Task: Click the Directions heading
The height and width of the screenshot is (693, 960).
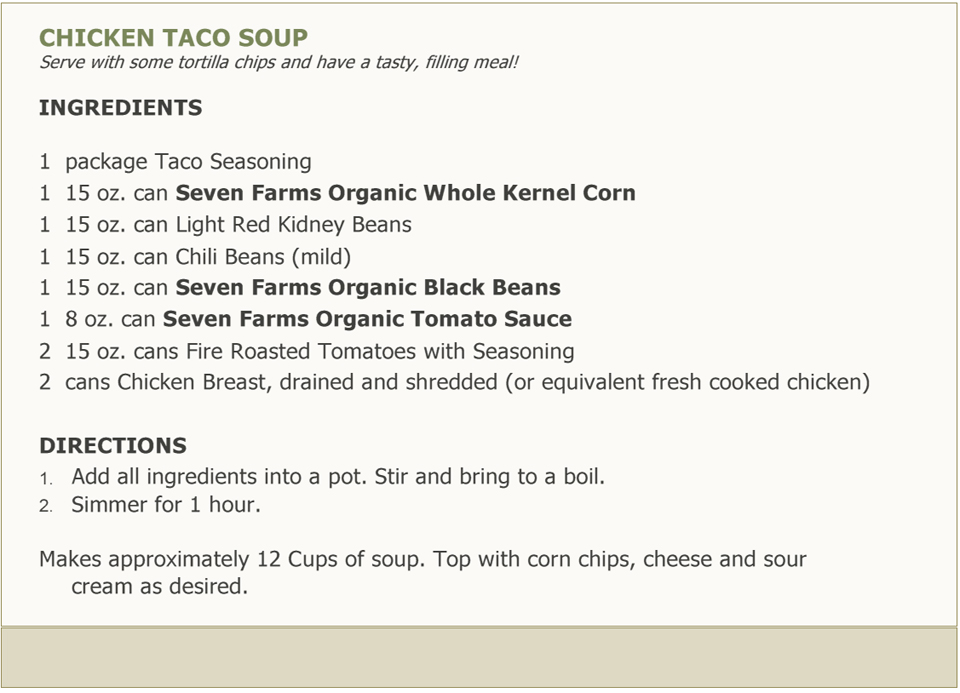Action: (113, 446)
